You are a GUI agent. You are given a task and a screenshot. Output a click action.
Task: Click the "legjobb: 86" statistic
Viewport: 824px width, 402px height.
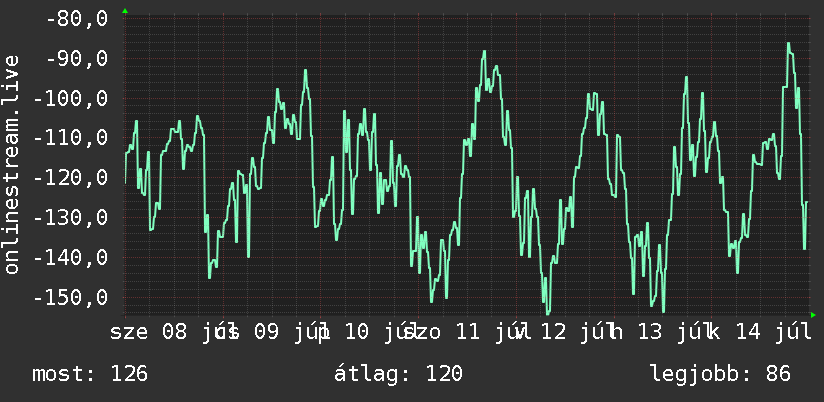(720, 374)
